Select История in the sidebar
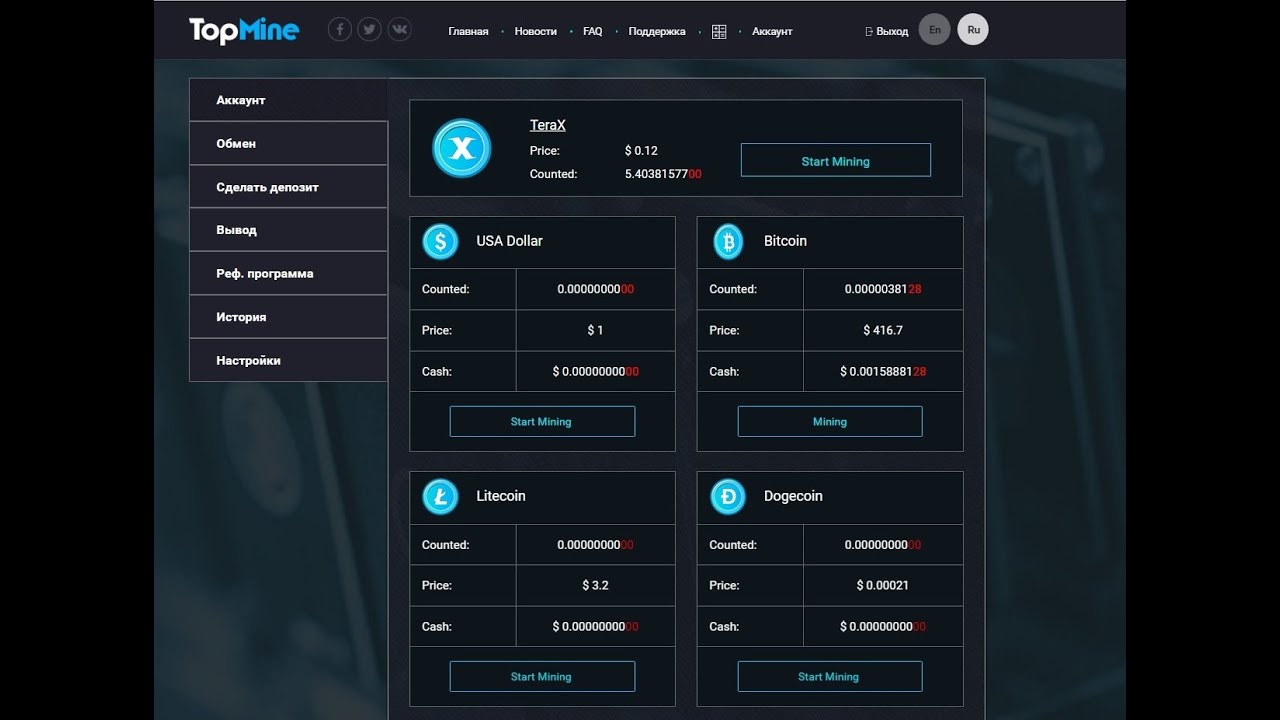Image resolution: width=1280 pixels, height=720 pixels. (288, 317)
